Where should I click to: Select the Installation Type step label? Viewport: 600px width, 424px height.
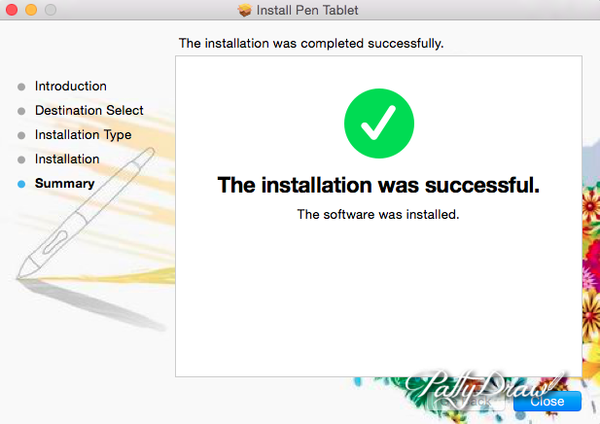pyautogui.click(x=83, y=134)
